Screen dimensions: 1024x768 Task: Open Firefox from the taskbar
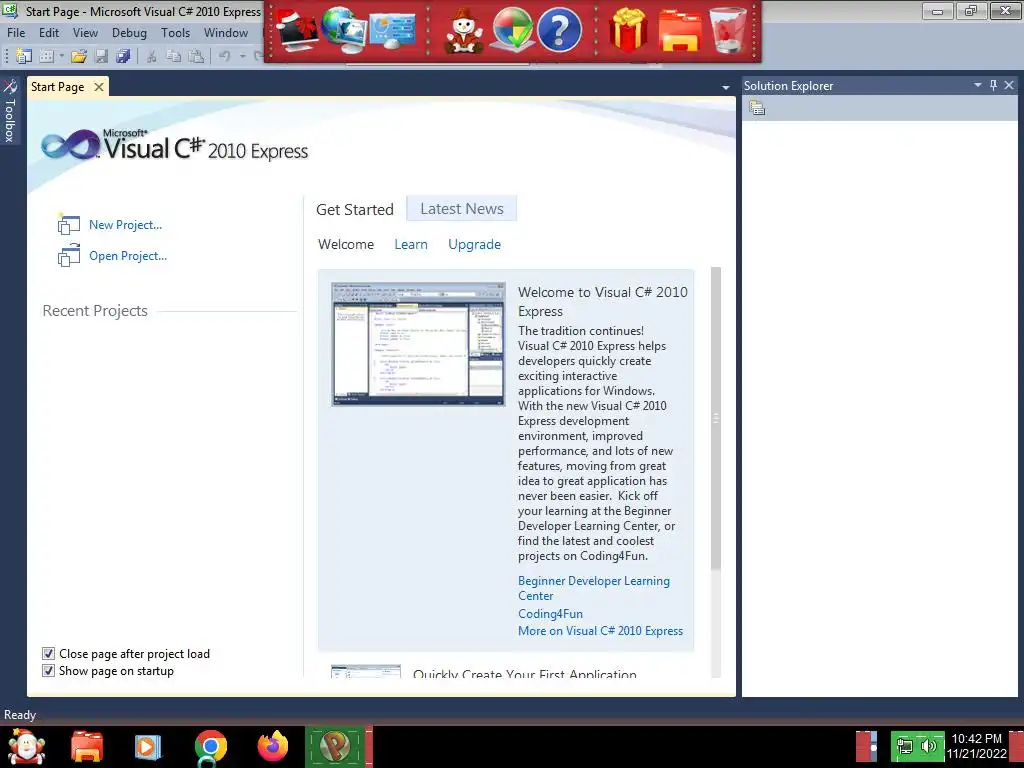click(273, 746)
